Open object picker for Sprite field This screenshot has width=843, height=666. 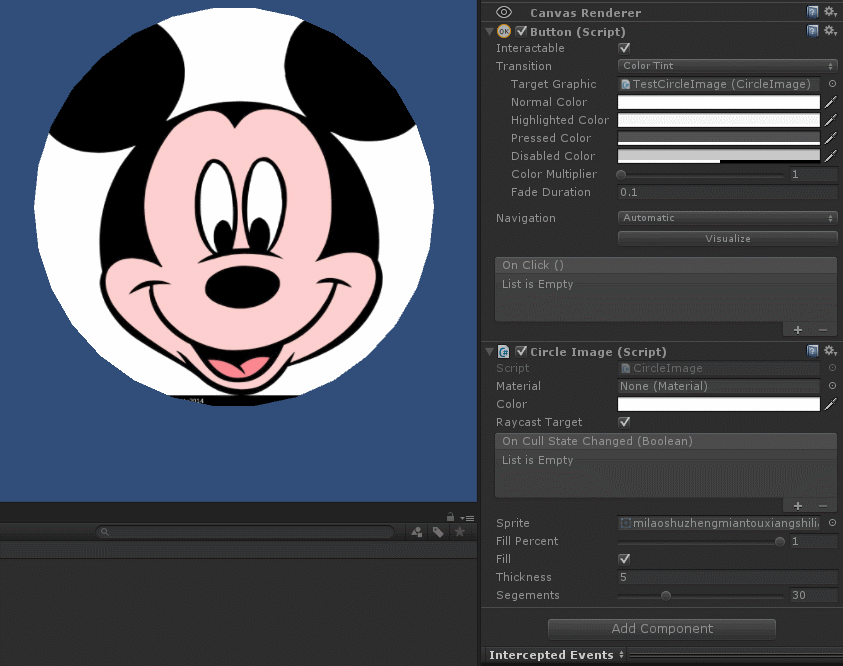(832, 522)
